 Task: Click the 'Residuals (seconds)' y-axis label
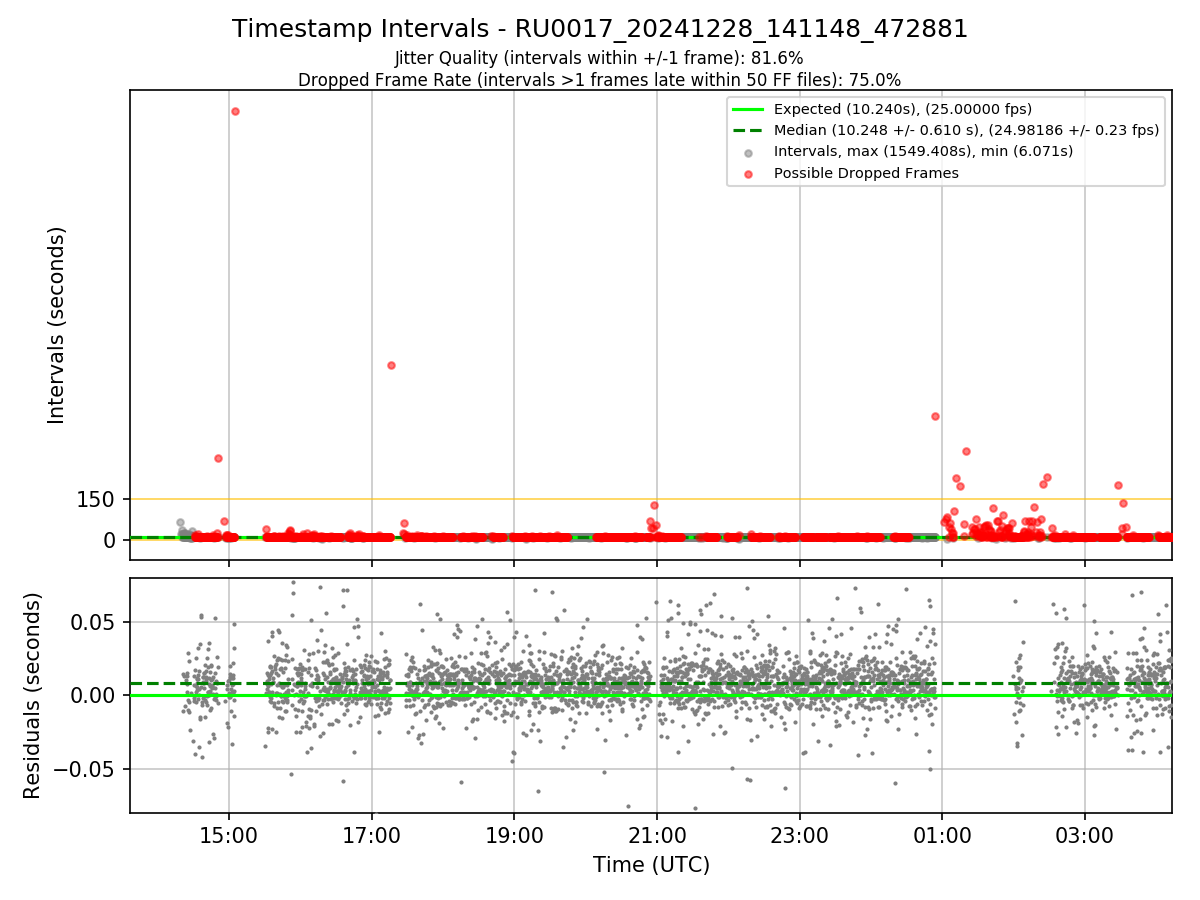(33, 695)
